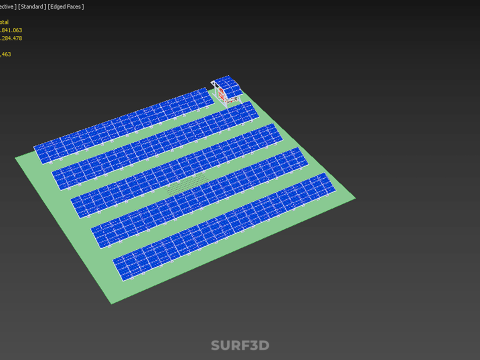Click the gray grid patch at scene center

[187, 184]
